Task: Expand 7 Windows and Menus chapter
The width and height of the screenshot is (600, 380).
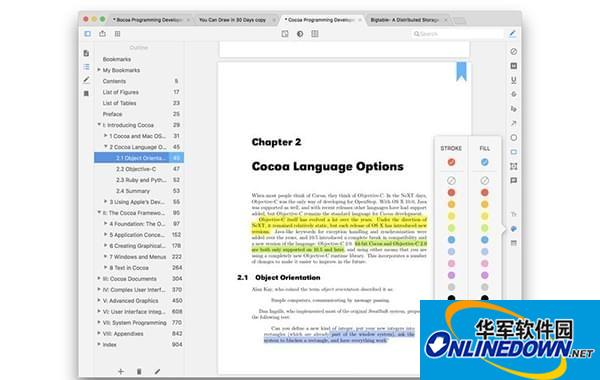Action: [106, 256]
